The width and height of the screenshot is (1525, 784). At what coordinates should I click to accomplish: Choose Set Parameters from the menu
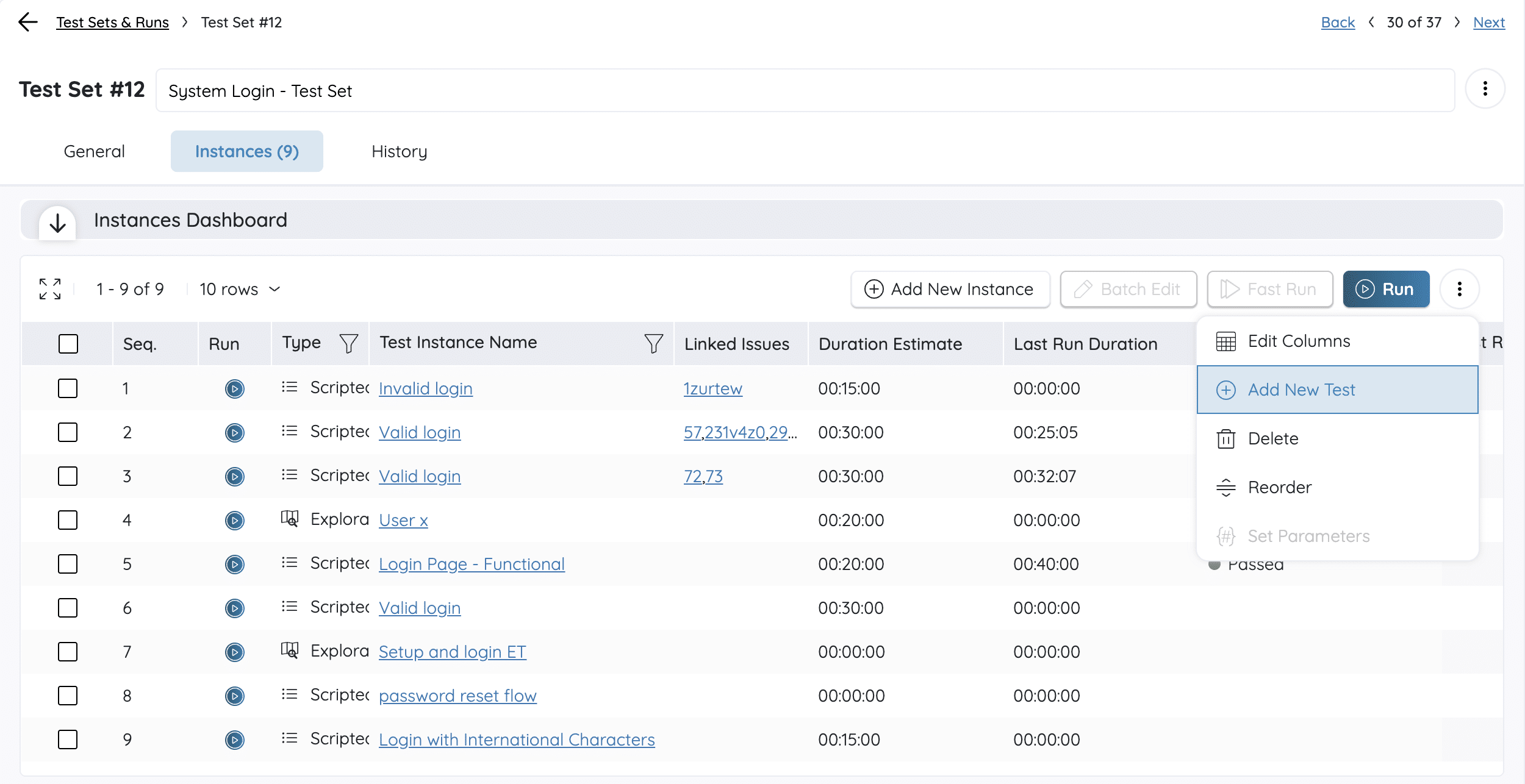pyautogui.click(x=1337, y=536)
